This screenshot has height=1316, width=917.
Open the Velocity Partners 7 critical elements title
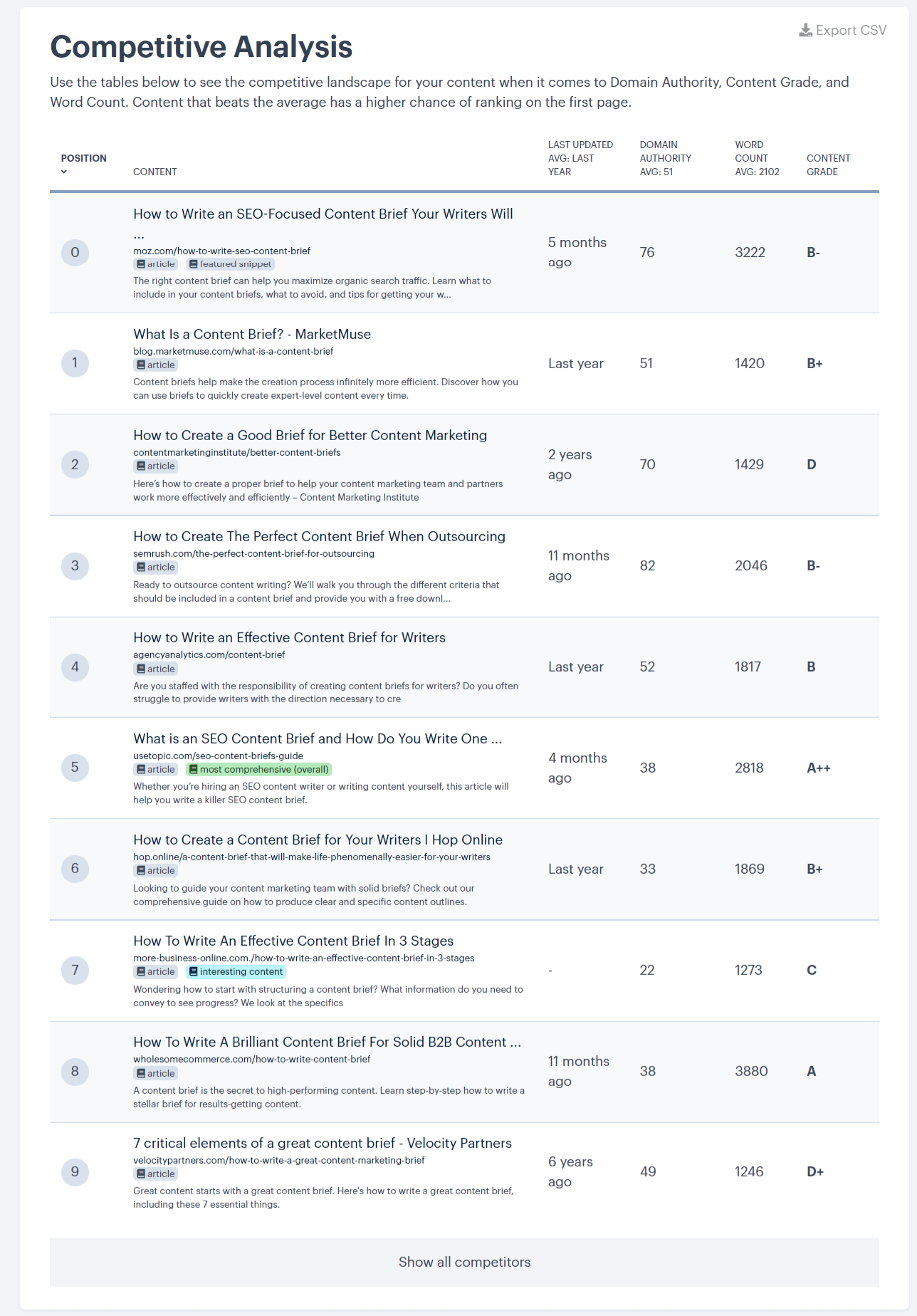click(323, 1143)
